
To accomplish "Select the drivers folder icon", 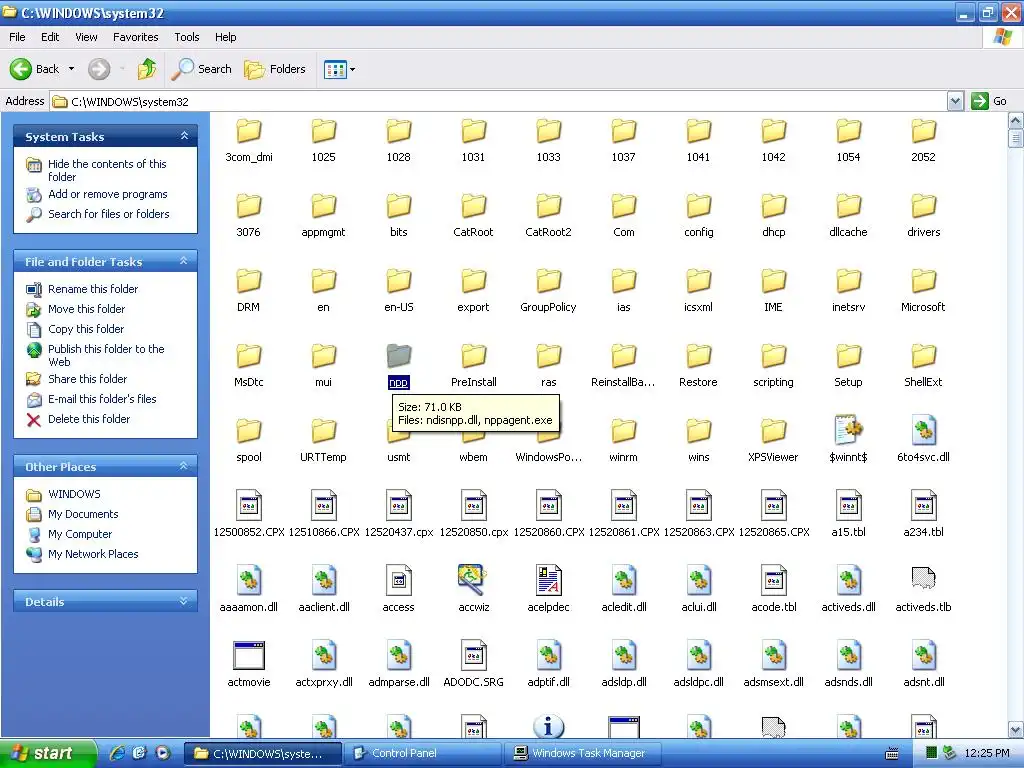I will [x=923, y=206].
